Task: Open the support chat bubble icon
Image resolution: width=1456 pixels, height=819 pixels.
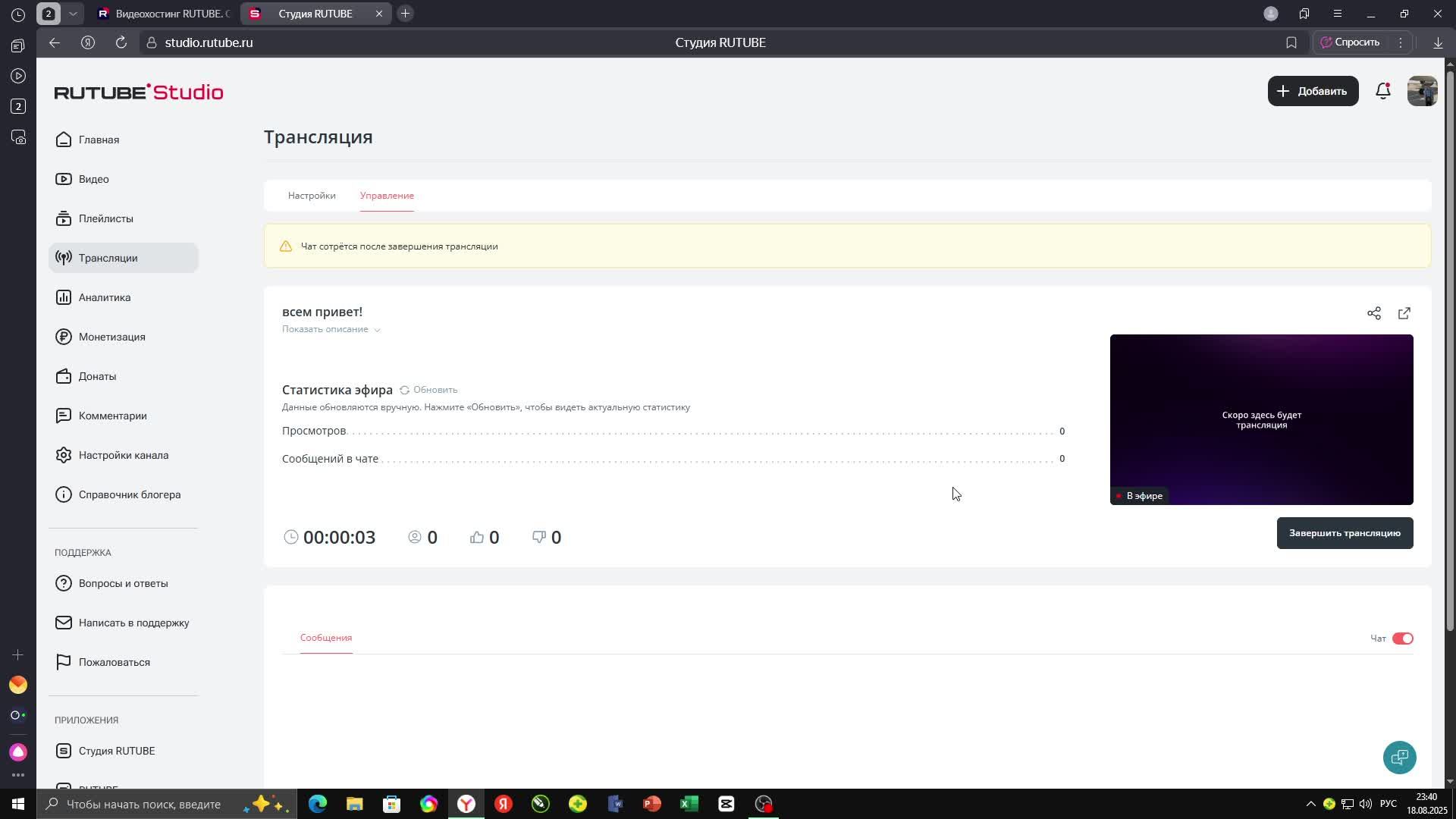Action: (x=1399, y=757)
